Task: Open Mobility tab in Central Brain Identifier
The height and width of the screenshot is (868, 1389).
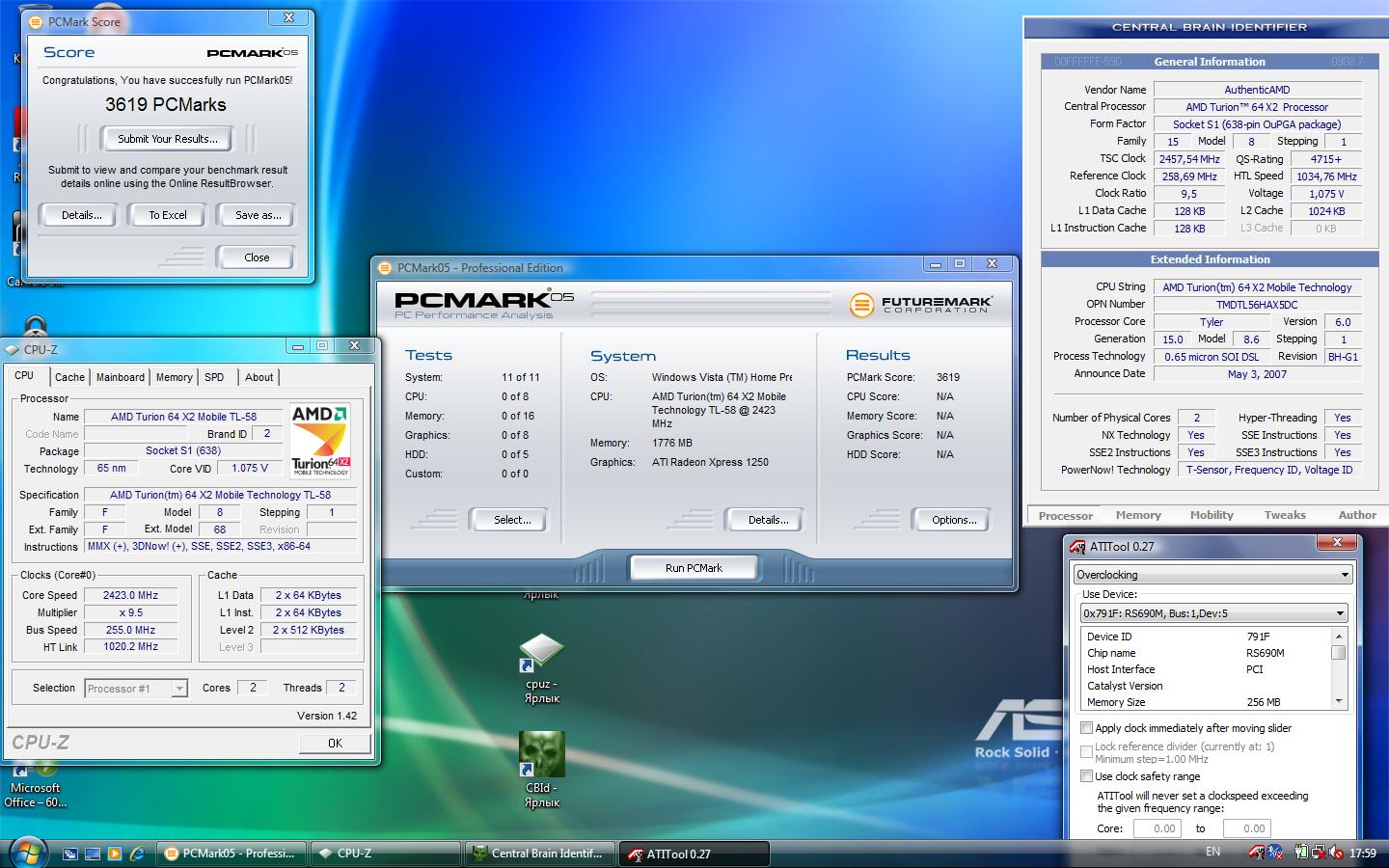Action: (1212, 515)
